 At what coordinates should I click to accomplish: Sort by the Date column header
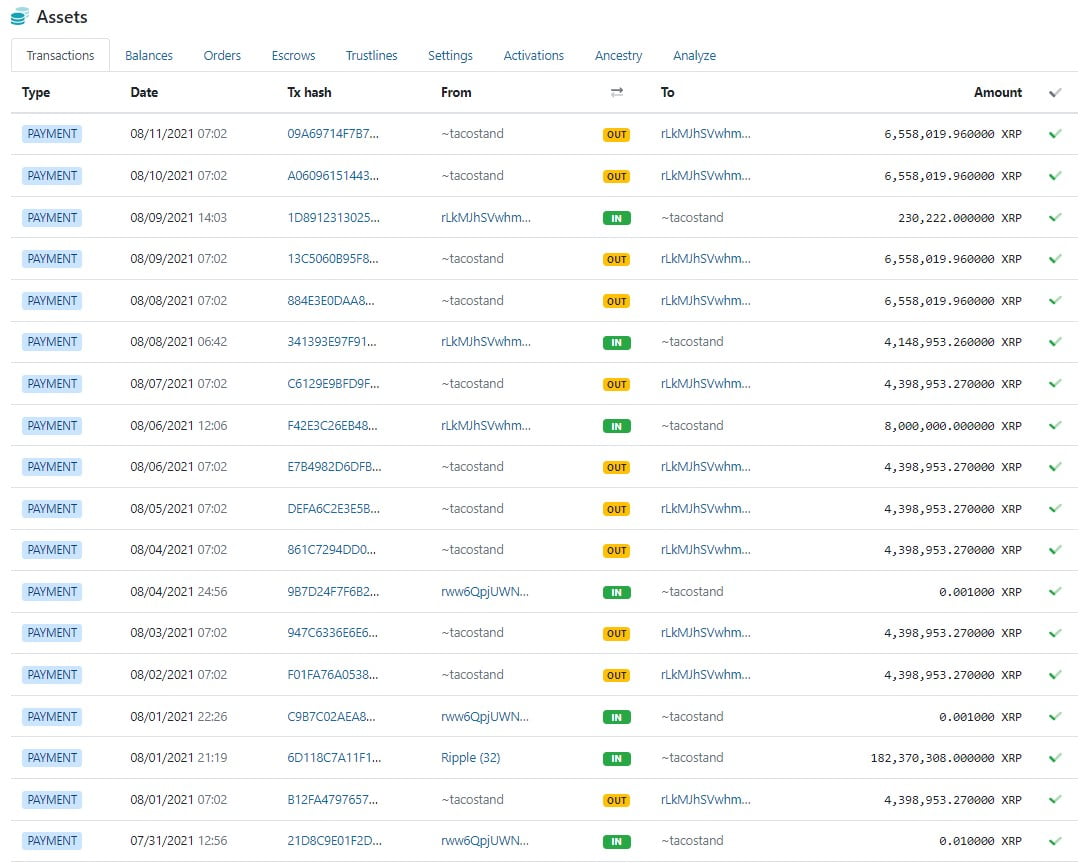coord(144,92)
